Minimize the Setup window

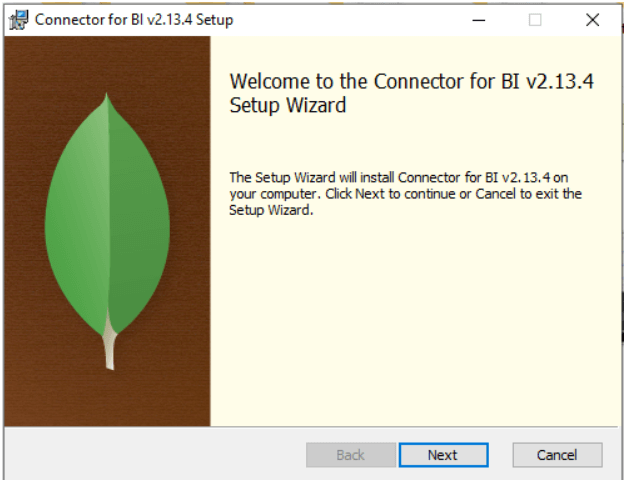point(478,20)
